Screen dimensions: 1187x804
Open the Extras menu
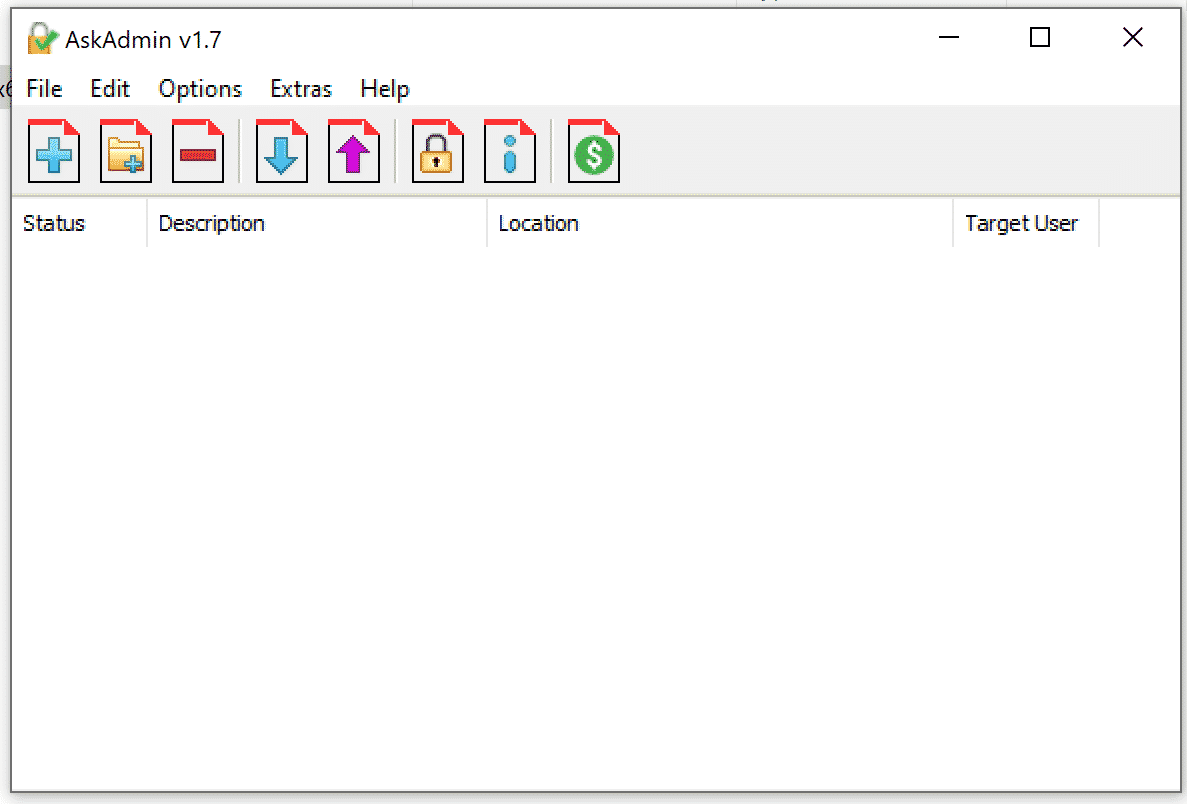(301, 89)
